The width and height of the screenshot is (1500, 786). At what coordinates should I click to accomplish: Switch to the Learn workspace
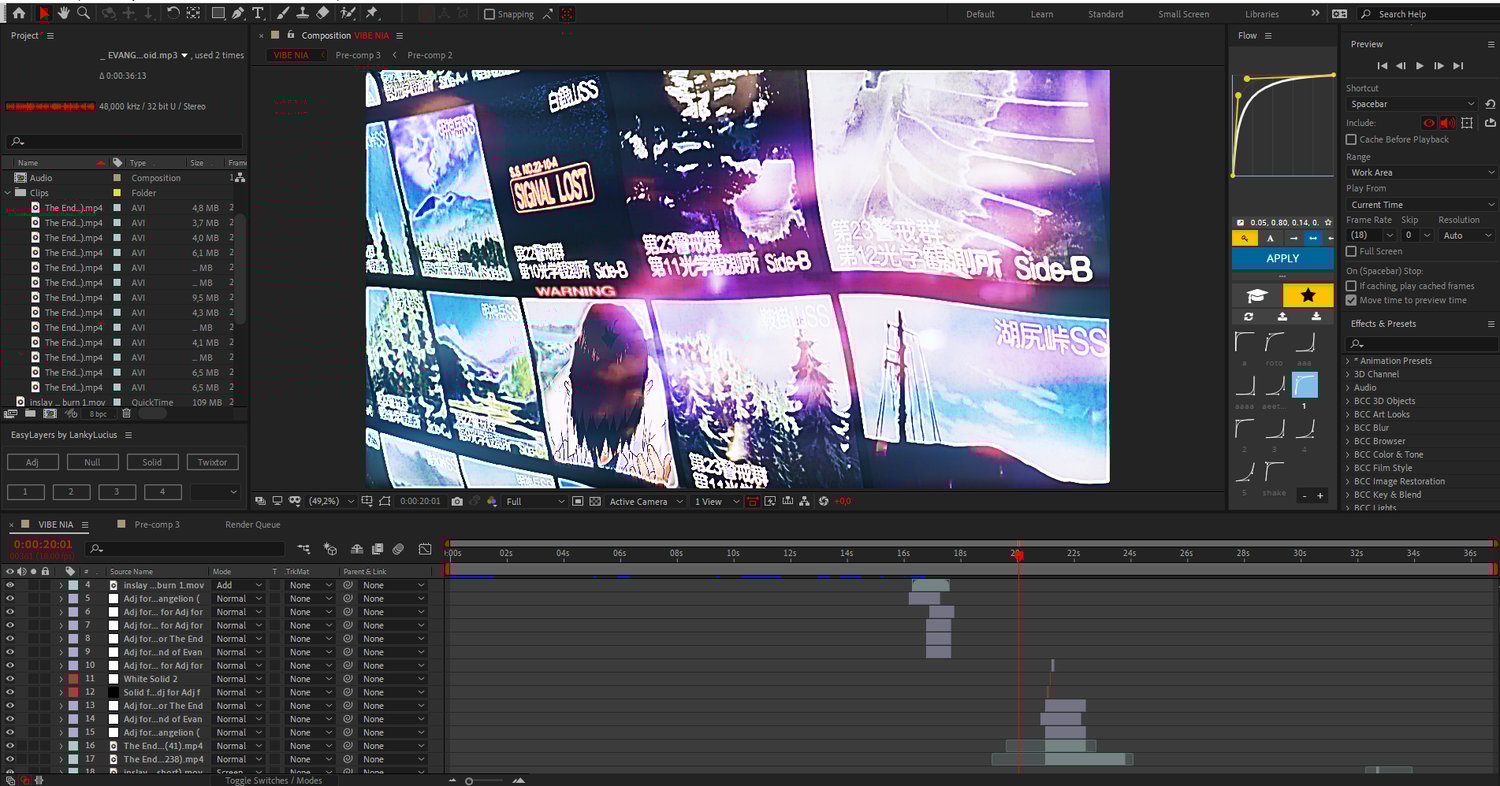[1042, 14]
